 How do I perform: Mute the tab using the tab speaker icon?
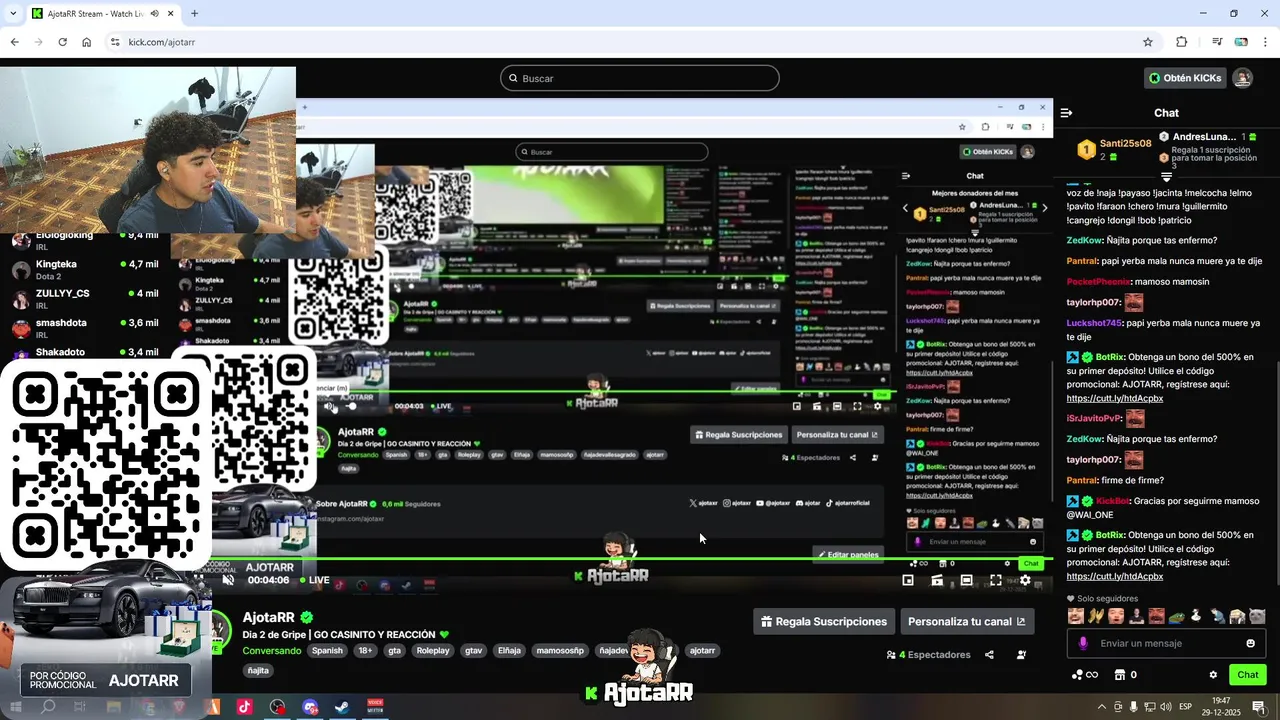coord(153,13)
